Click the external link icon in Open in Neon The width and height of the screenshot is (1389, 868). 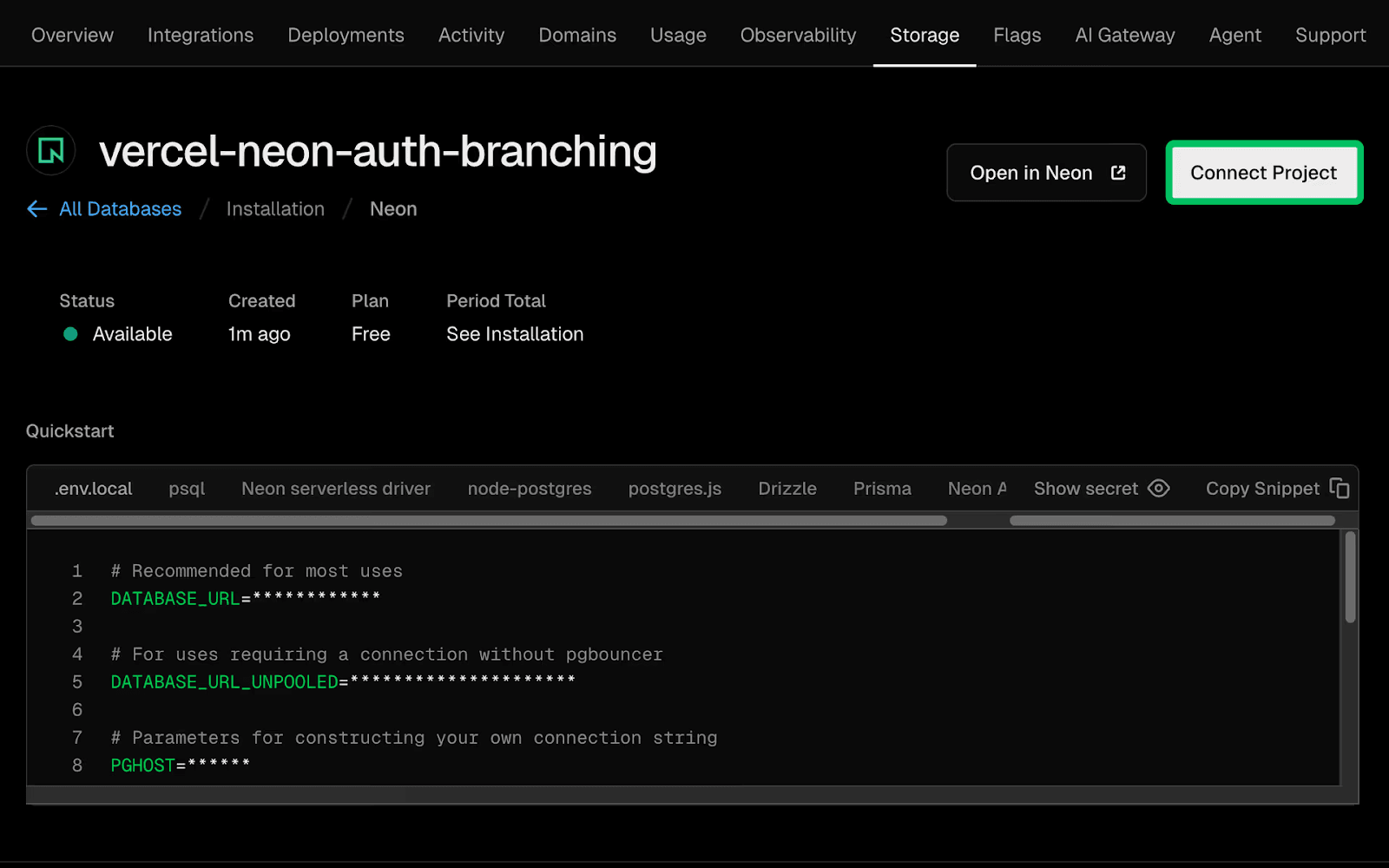pos(1118,173)
